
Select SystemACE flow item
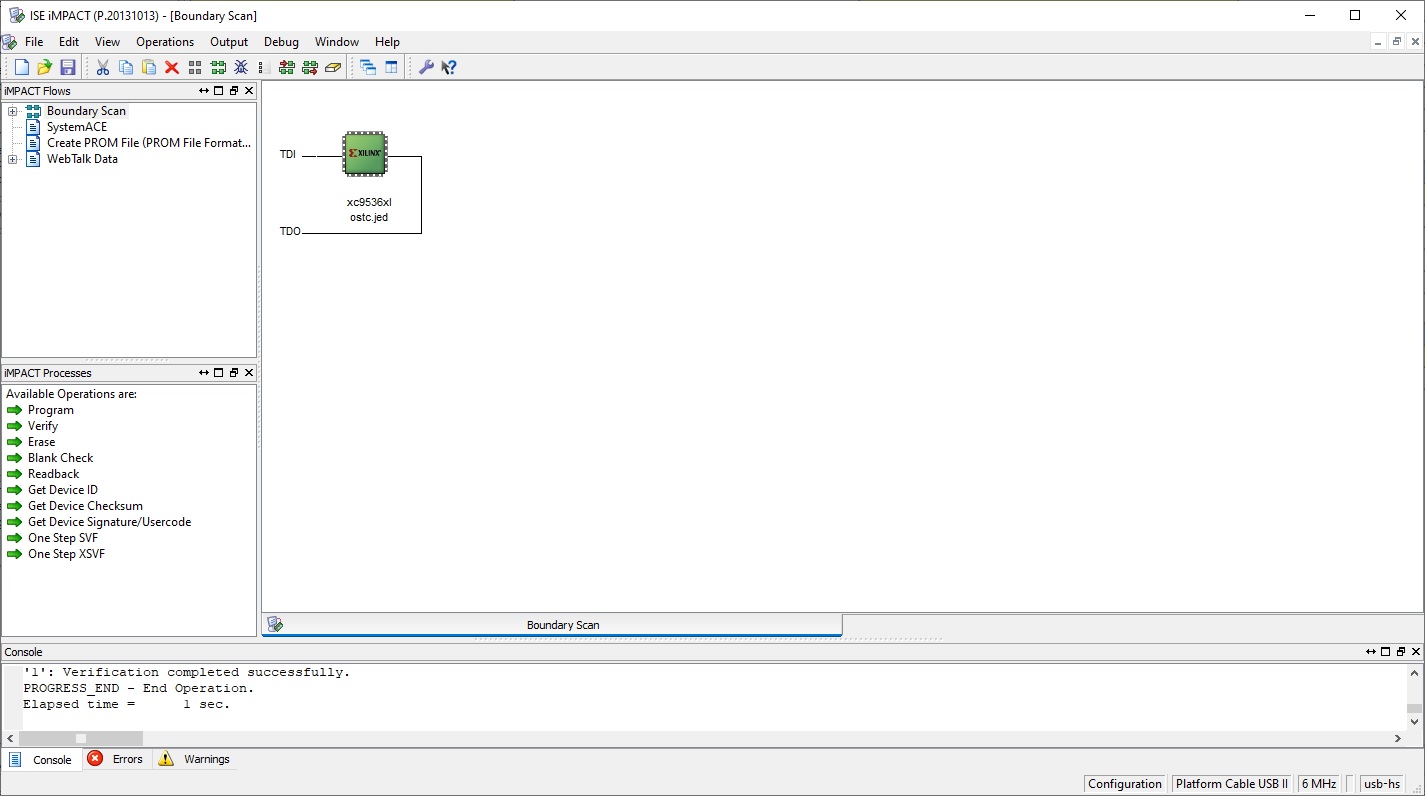tap(77, 127)
